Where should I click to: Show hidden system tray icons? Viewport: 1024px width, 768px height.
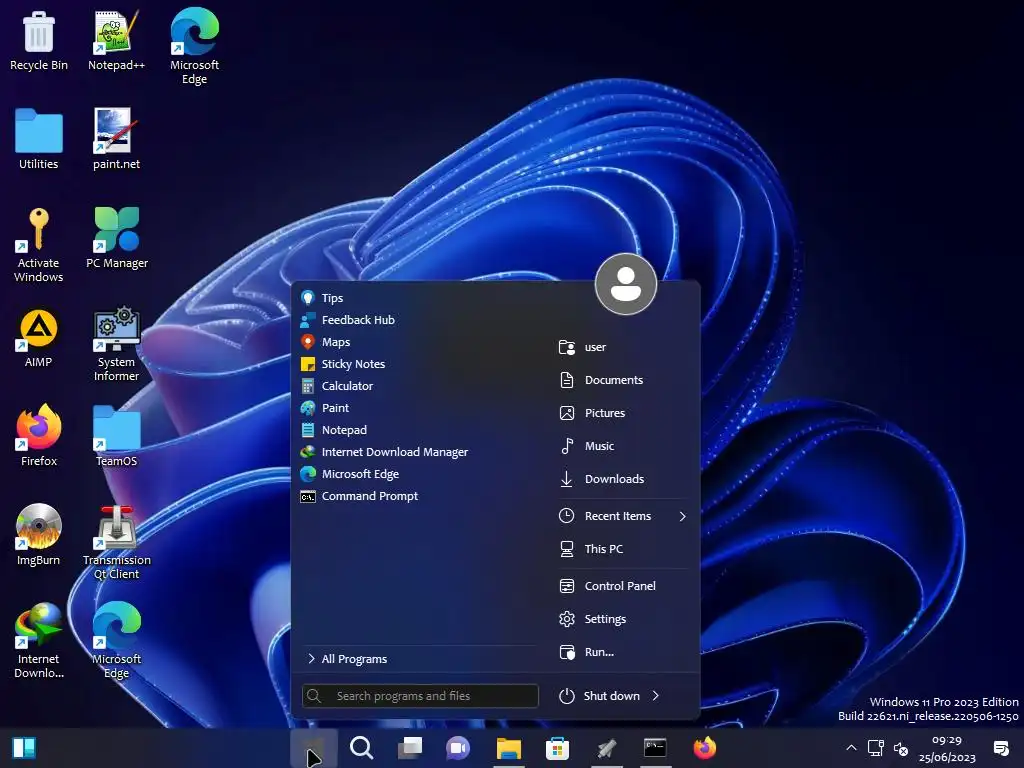pyautogui.click(x=851, y=748)
